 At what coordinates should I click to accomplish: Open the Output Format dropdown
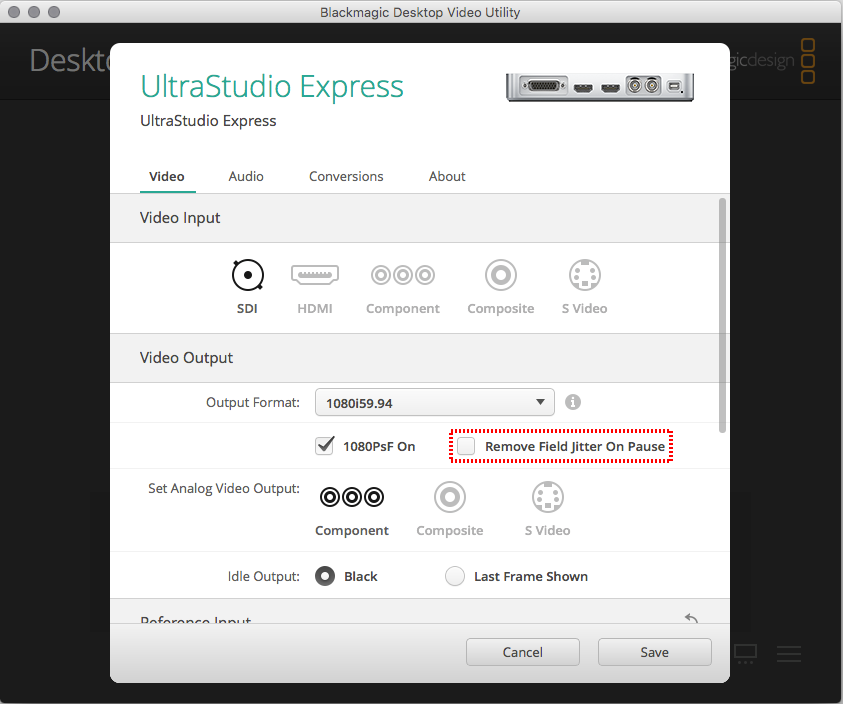[x=434, y=402]
